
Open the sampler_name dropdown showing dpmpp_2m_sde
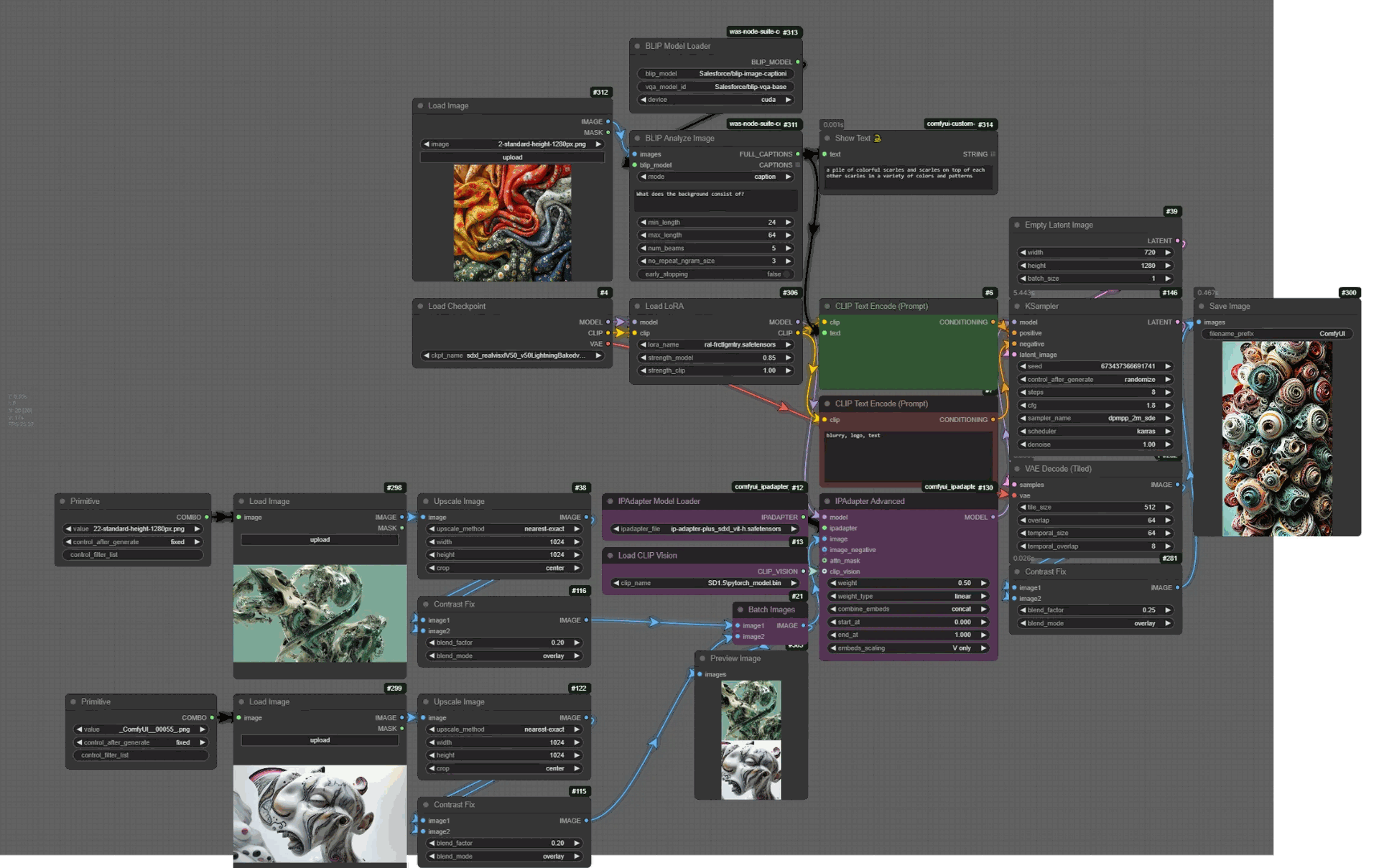point(1095,419)
